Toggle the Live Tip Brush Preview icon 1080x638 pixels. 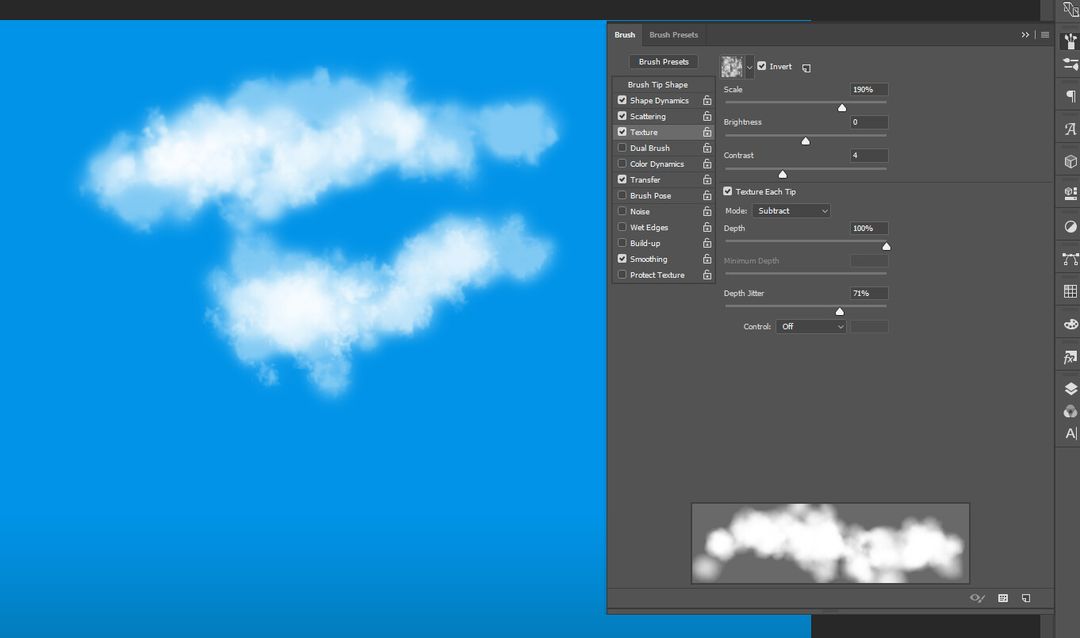(x=977, y=598)
